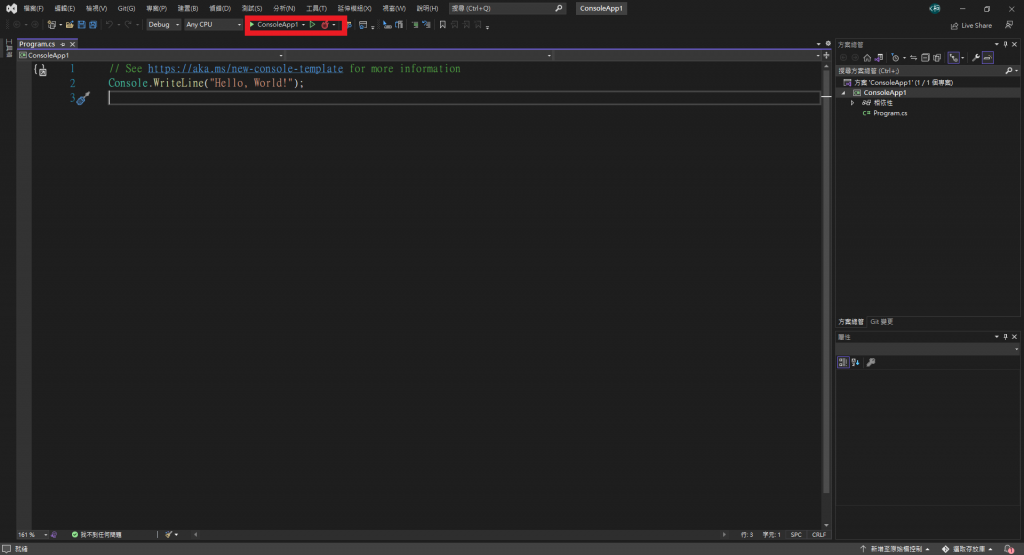Toggle track active item button in Solution Explorer

click(x=953, y=57)
